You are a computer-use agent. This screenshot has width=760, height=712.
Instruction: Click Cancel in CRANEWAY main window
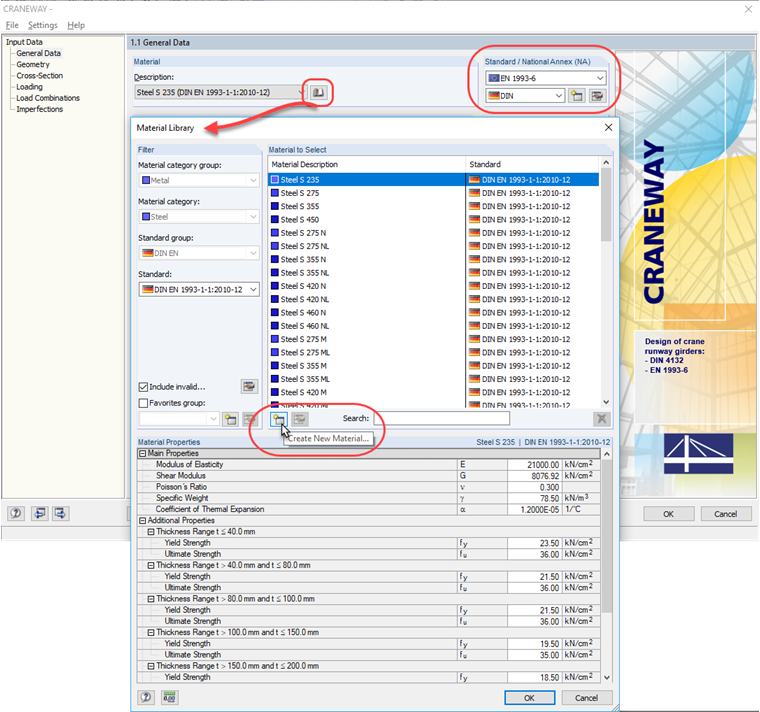coord(726,514)
